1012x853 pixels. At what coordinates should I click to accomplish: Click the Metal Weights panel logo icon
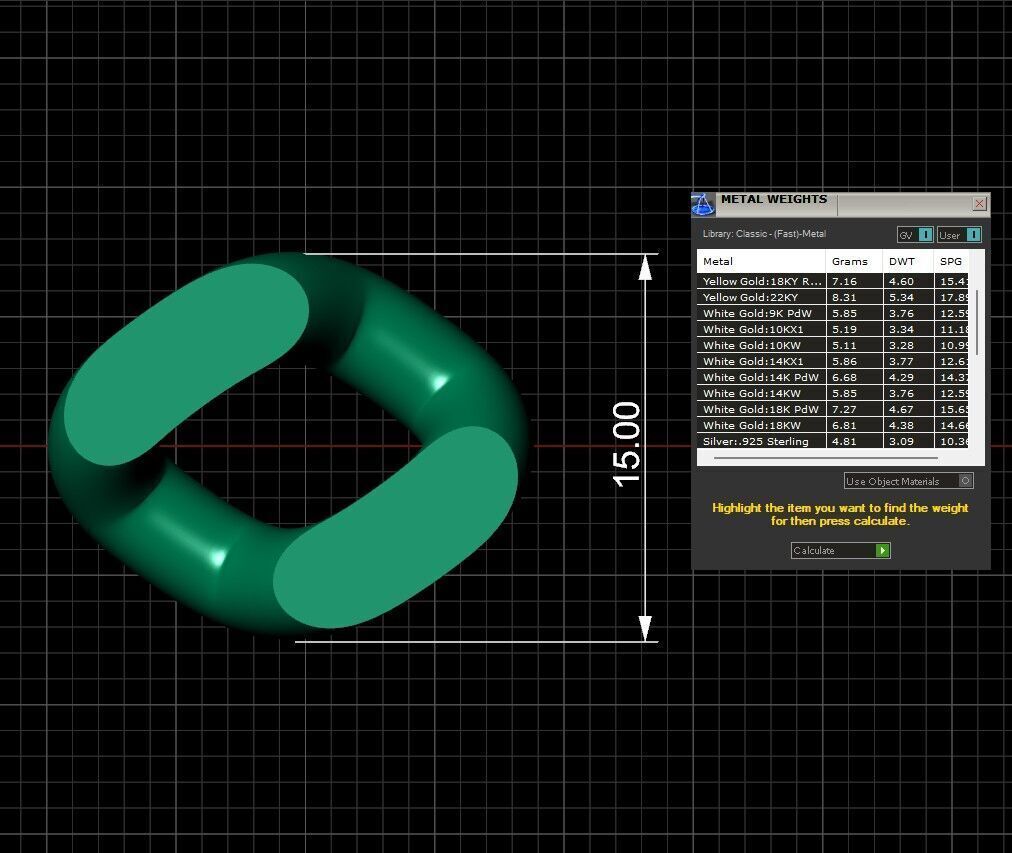(703, 204)
